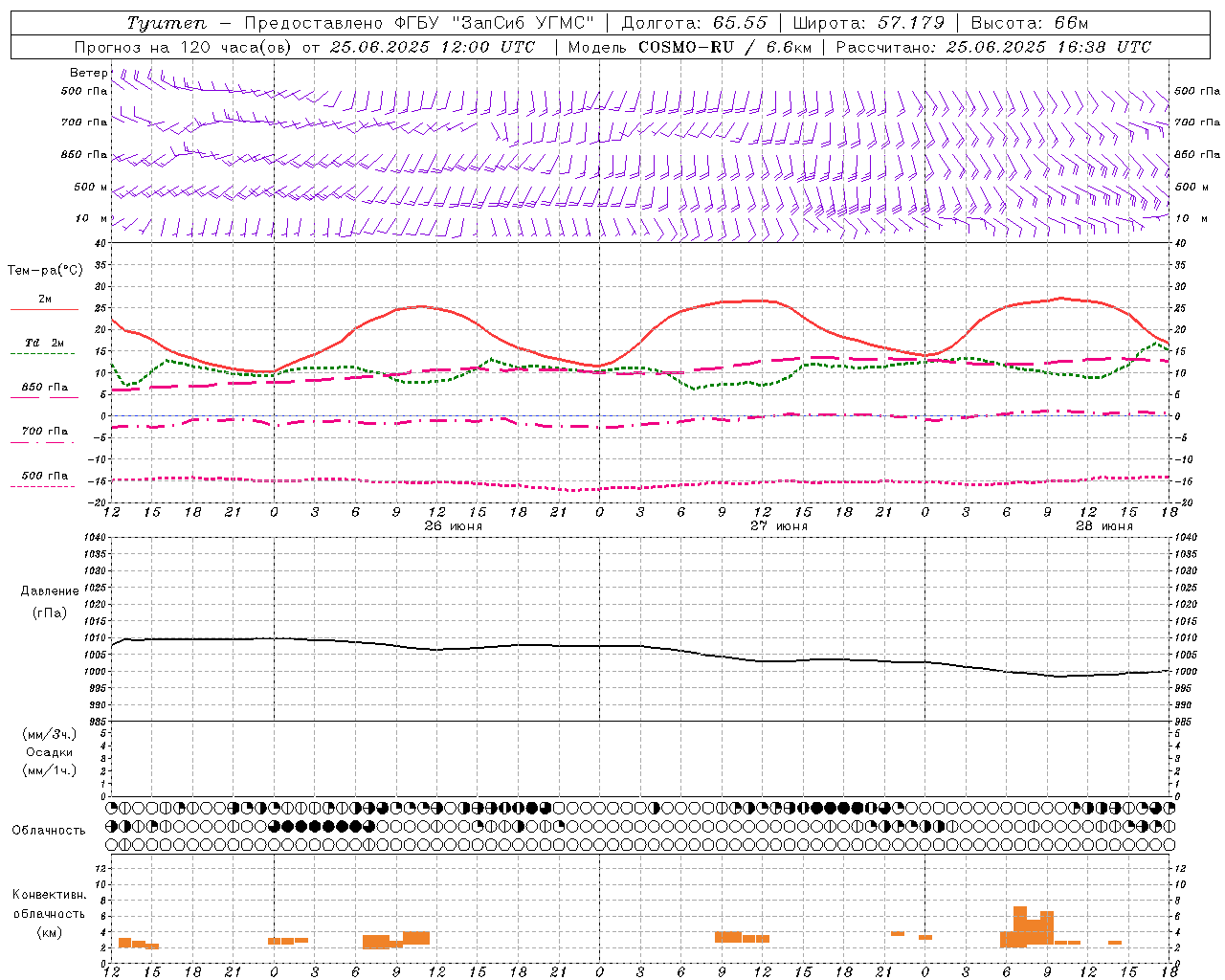Click the '(мм/1ч.)' precipitation unit label

tap(50, 770)
